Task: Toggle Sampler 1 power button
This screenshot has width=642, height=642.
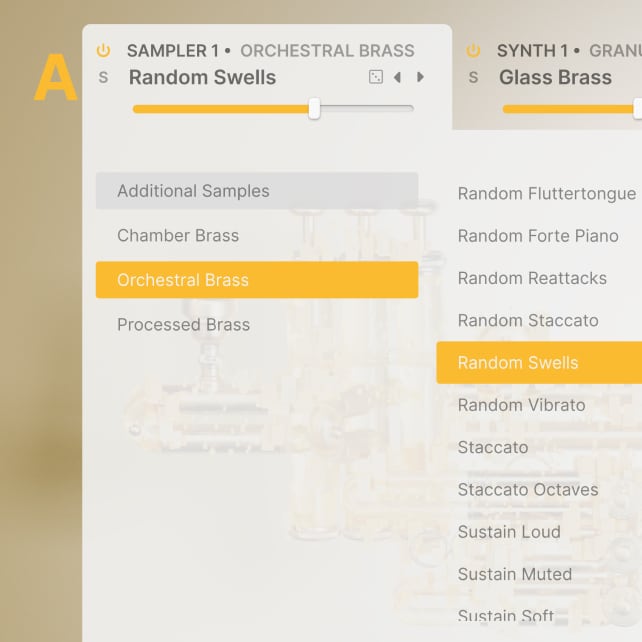Action: tap(103, 50)
